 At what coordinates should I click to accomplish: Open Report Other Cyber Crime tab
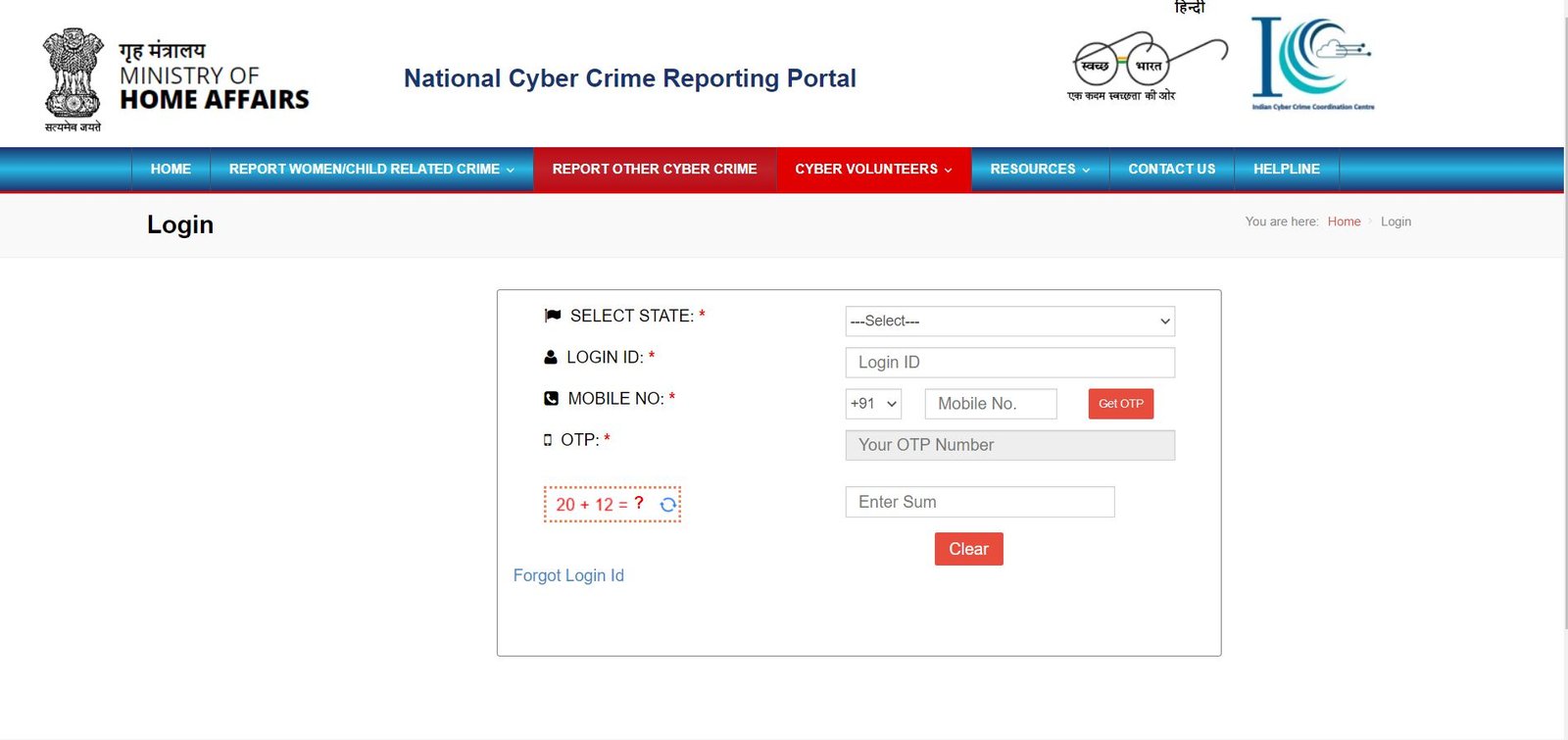(x=655, y=170)
